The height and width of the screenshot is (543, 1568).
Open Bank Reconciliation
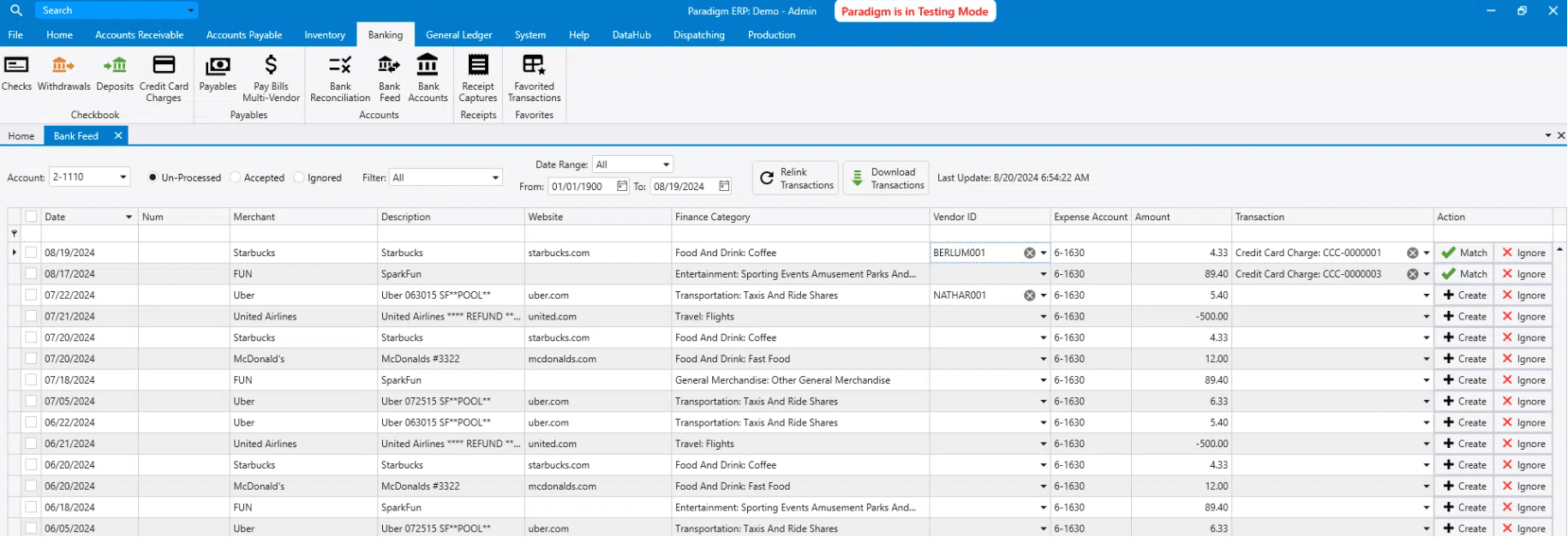point(340,78)
